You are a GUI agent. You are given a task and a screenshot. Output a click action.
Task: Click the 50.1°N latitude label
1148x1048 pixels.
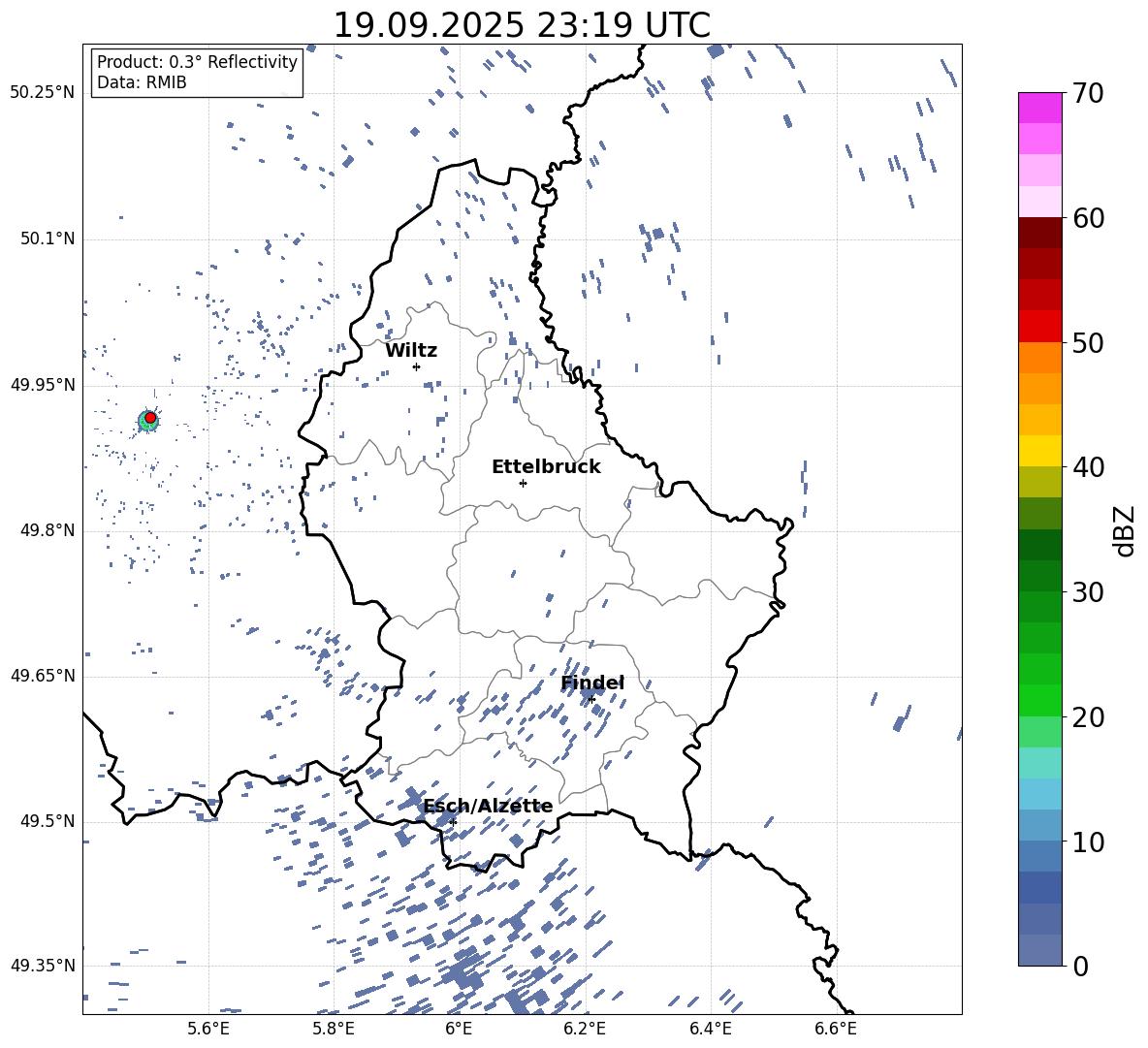[x=48, y=238]
